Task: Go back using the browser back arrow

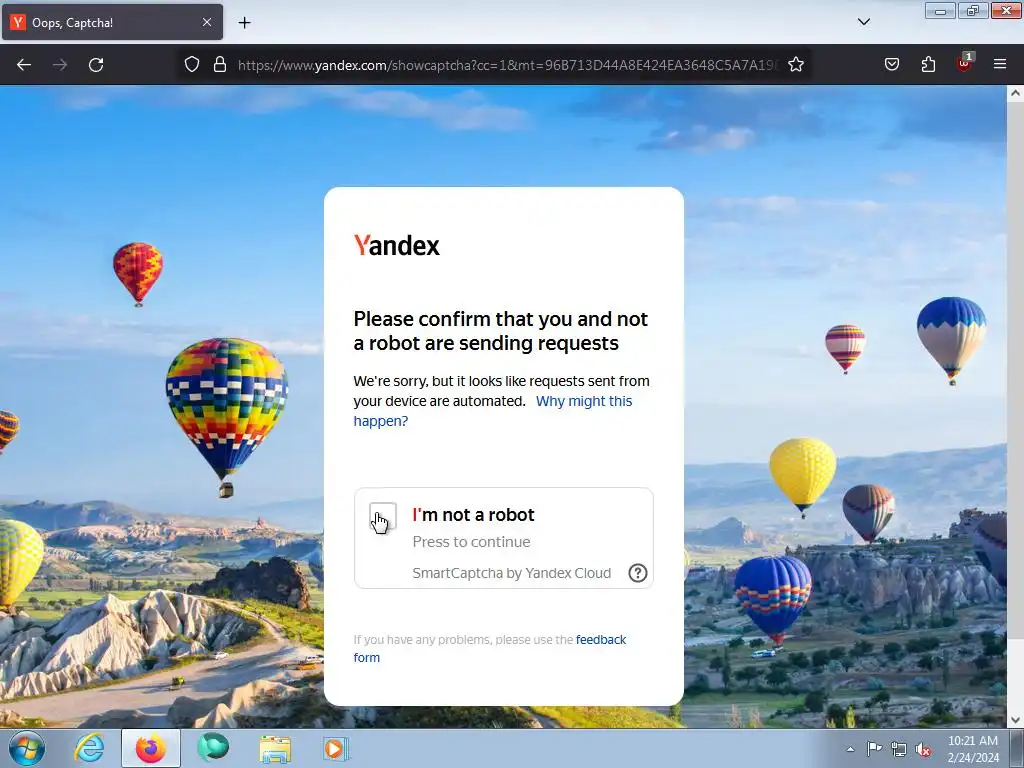Action: (x=24, y=65)
